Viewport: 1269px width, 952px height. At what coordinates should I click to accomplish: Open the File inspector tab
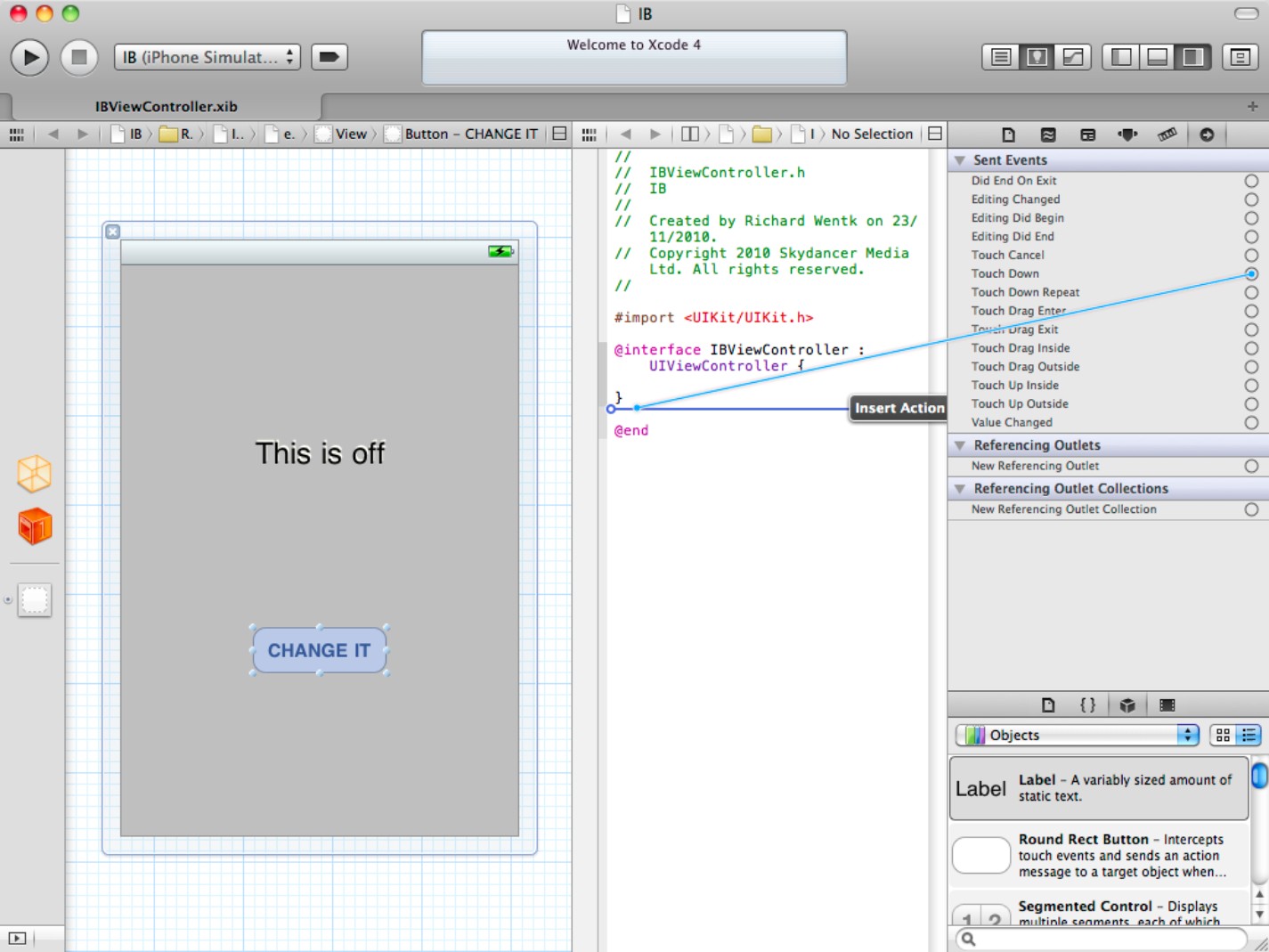tap(1008, 134)
